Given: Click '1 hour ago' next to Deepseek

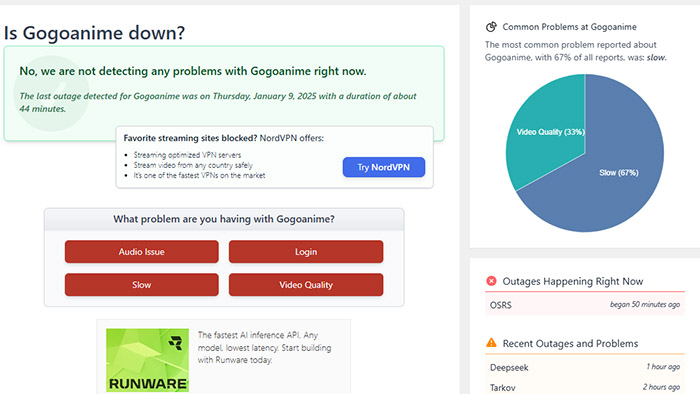Looking at the screenshot, I should pos(663,367).
